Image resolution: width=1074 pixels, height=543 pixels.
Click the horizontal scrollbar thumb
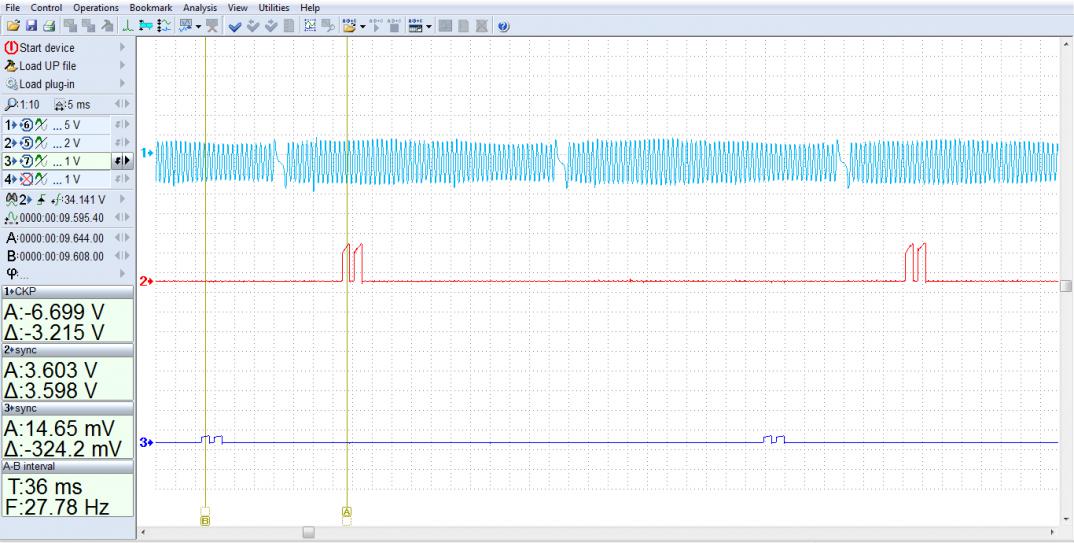coord(308,532)
